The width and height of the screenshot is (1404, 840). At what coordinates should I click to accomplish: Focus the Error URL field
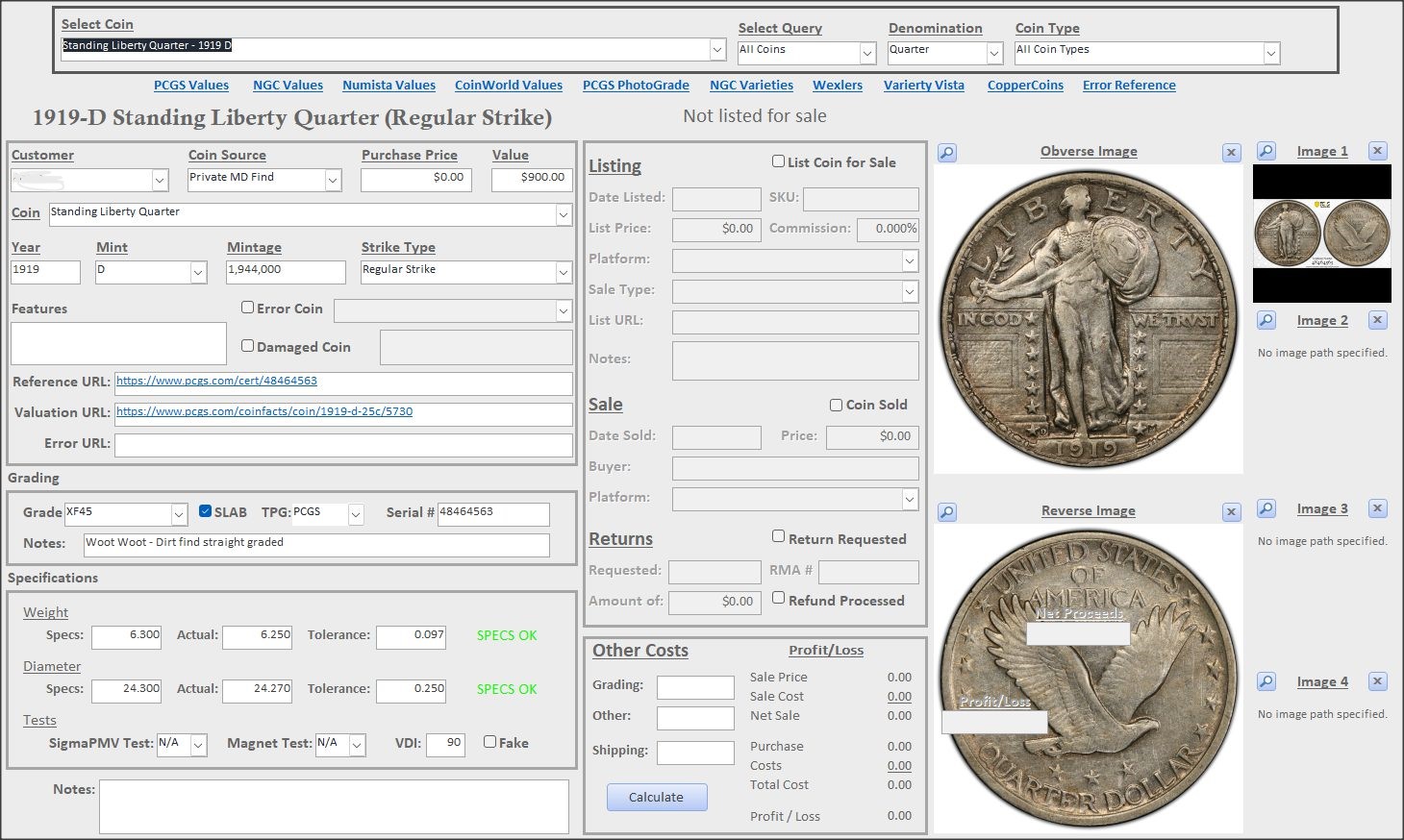(343, 445)
